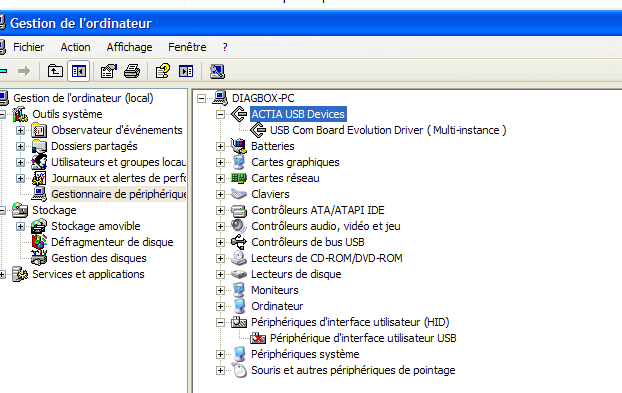622x393 pixels.
Task: Click the scan for hardware changes icon
Action: point(217,71)
